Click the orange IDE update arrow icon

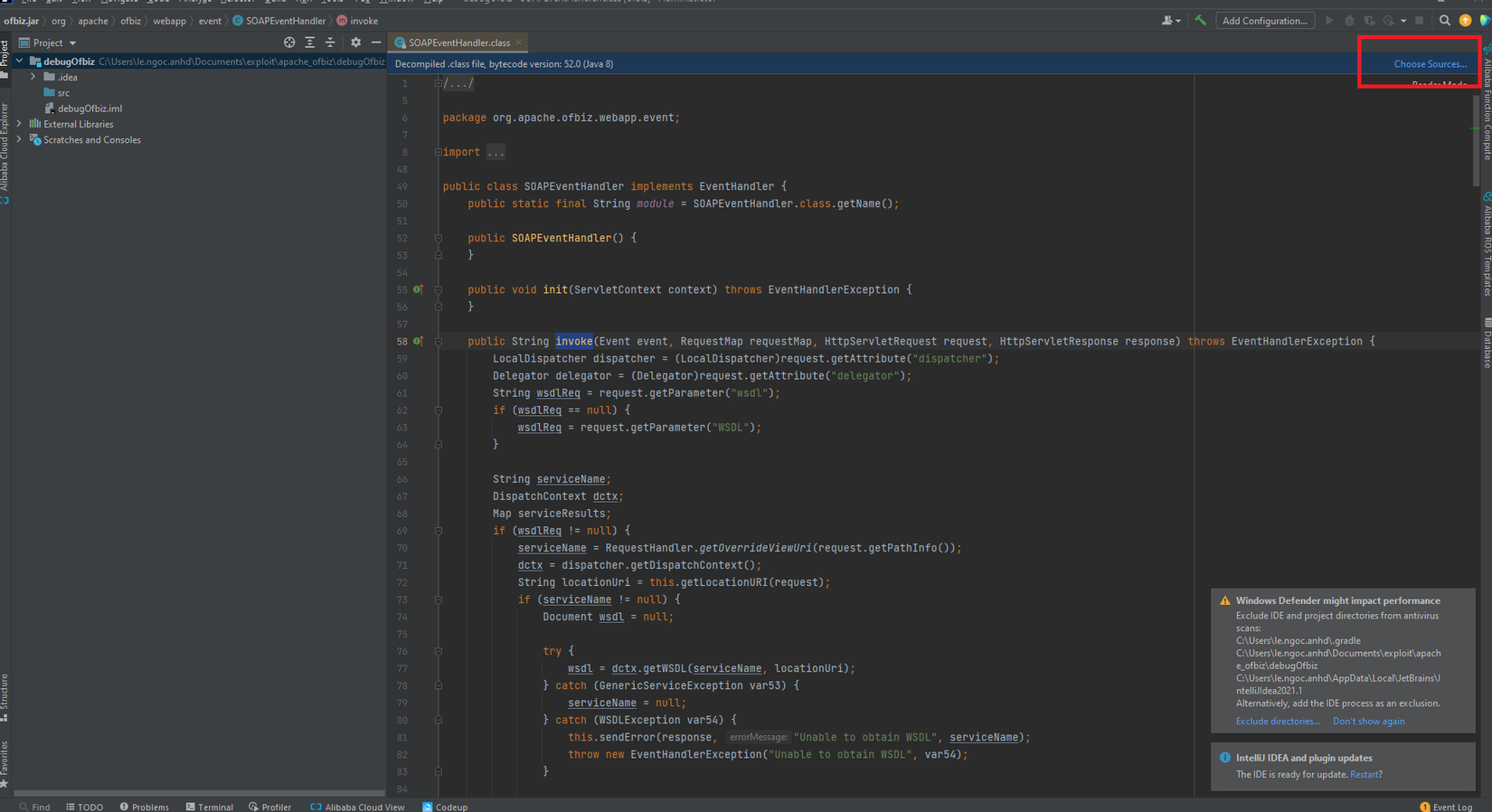1465,21
